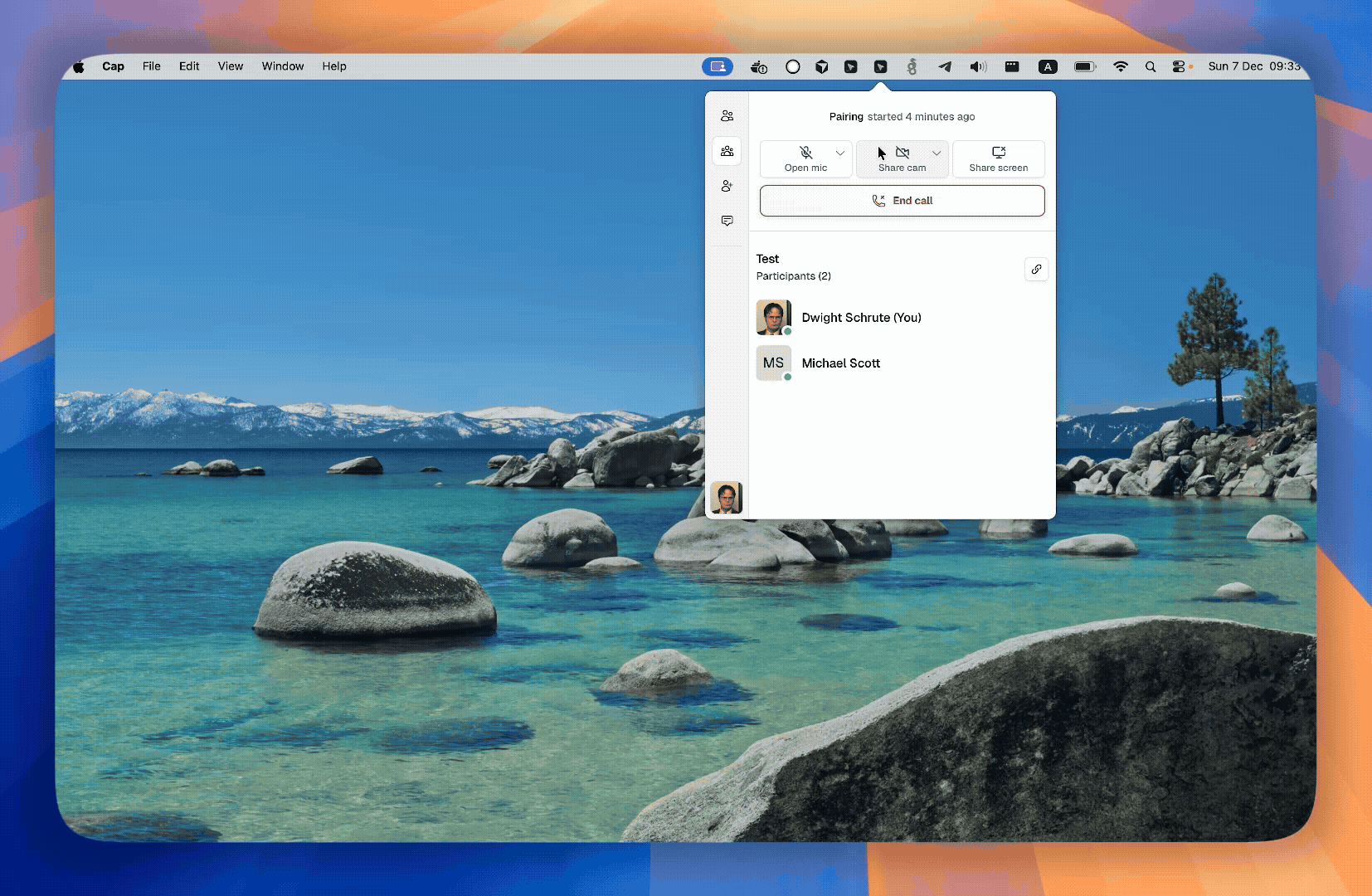Open Spotlight search magnifier icon

pos(1150,67)
